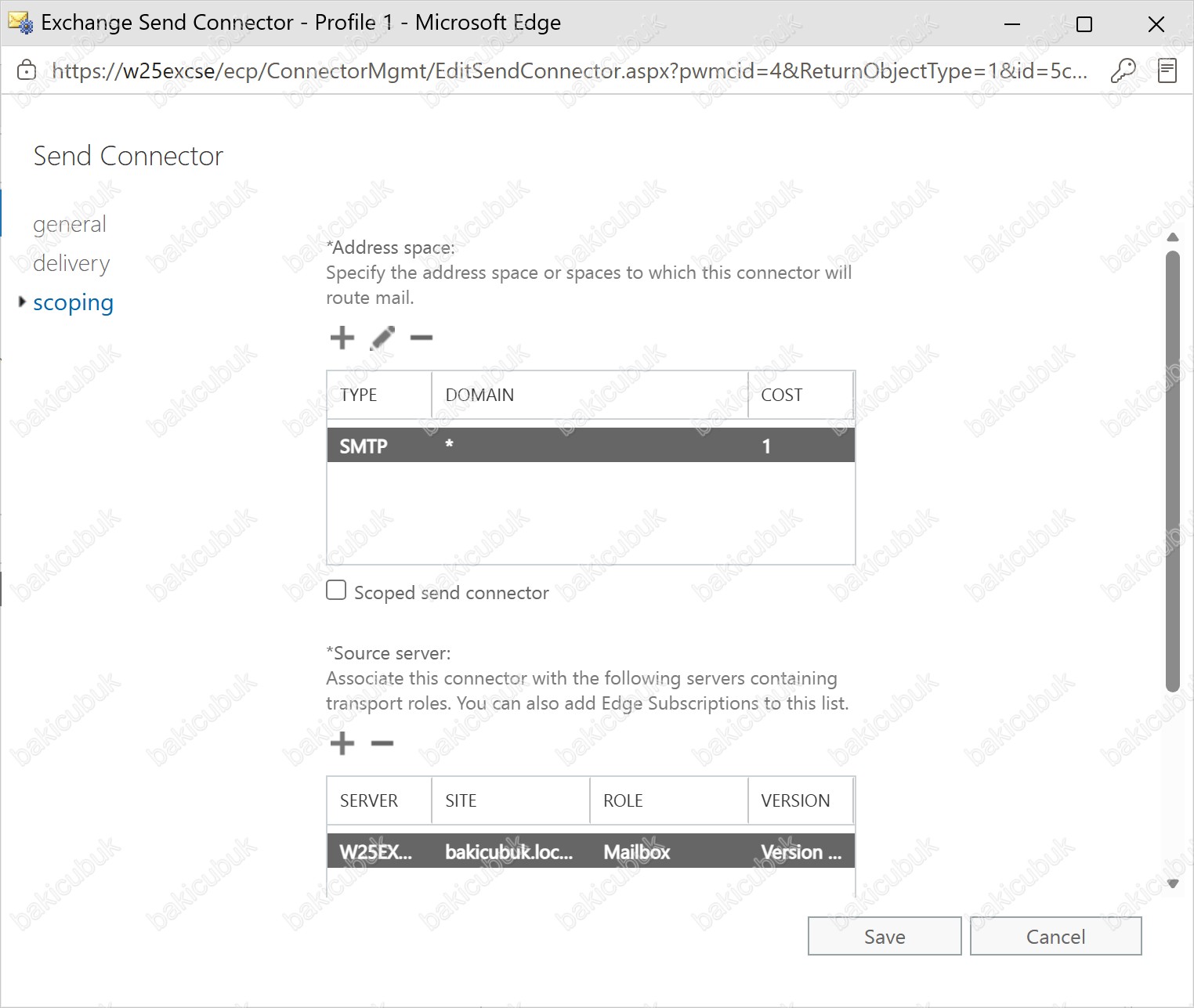This screenshot has height=1008, width=1194.
Task: Select the scoping tab
Action: coord(73,302)
